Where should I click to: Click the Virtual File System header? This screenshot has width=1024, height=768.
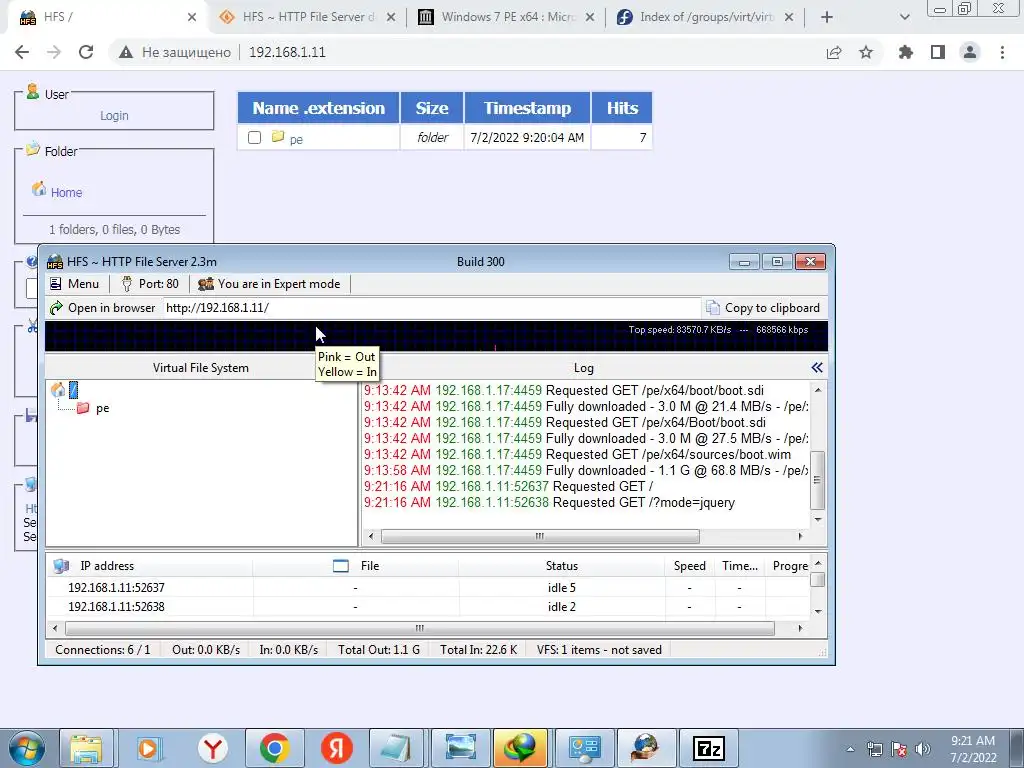(x=200, y=368)
